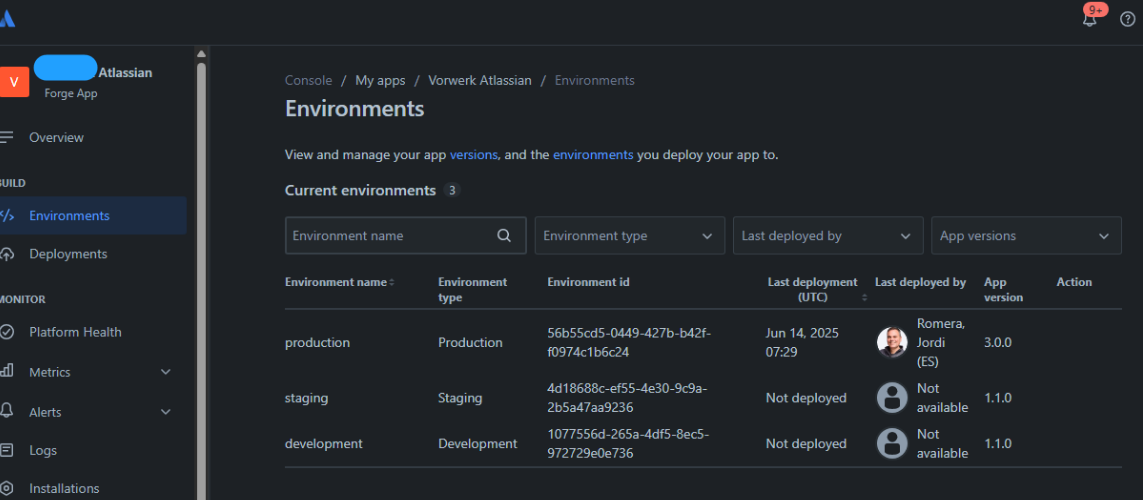Click development environment id 1077556d
This screenshot has width=1143, height=500.
click(x=628, y=443)
